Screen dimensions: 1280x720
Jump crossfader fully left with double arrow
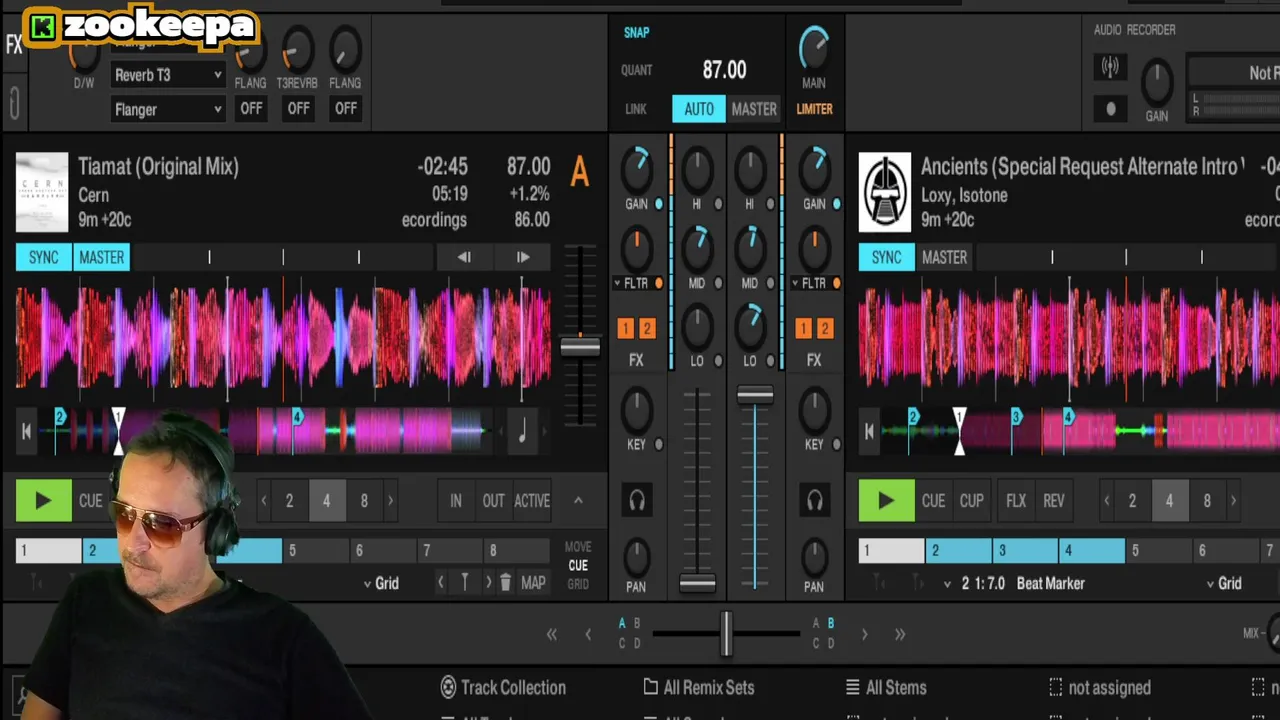tap(551, 634)
